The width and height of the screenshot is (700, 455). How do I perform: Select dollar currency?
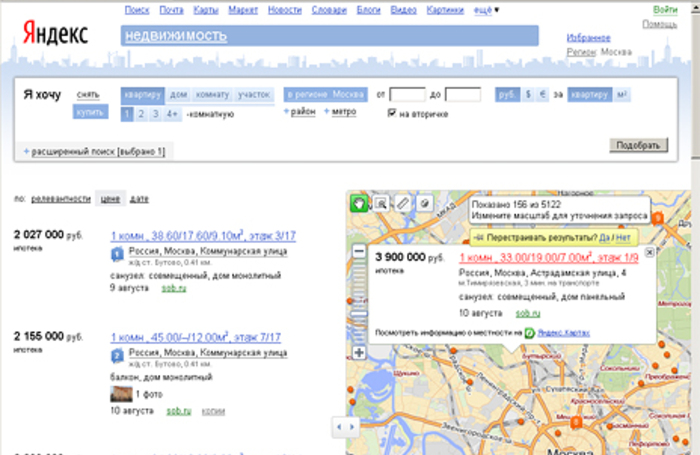pos(529,95)
